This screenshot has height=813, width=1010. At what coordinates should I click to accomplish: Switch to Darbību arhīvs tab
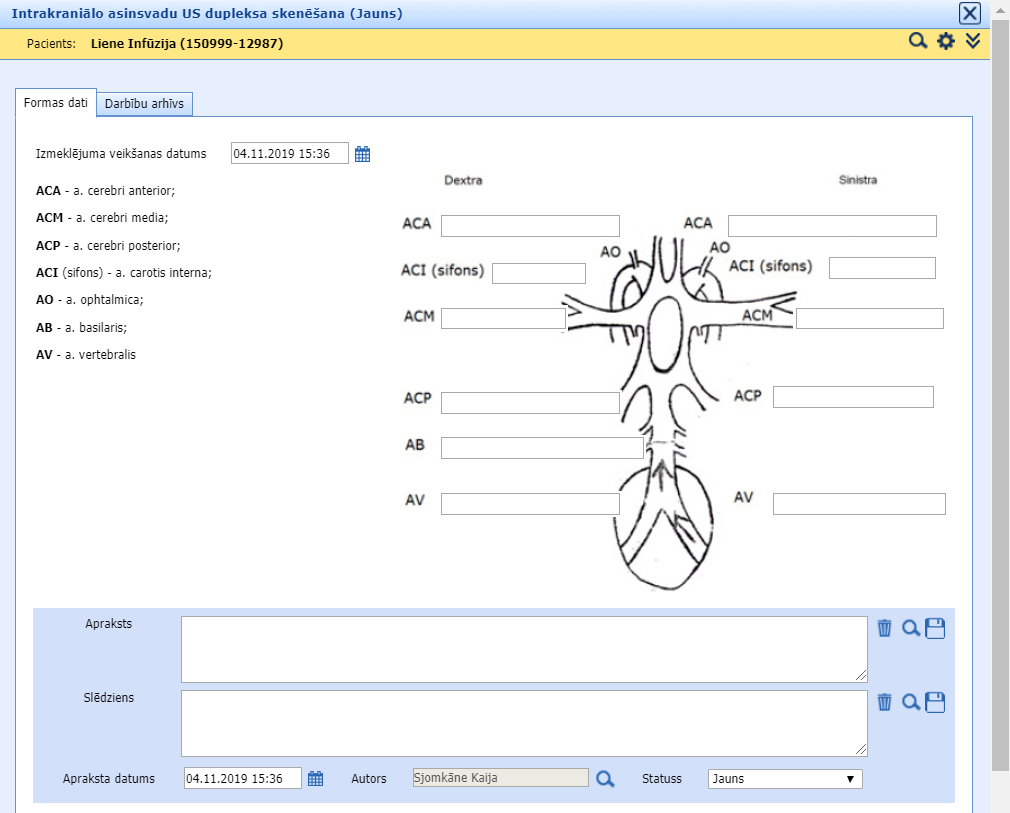[x=146, y=104]
